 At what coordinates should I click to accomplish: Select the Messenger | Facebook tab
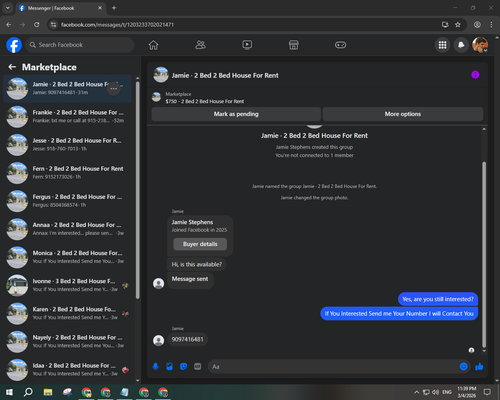point(61,8)
